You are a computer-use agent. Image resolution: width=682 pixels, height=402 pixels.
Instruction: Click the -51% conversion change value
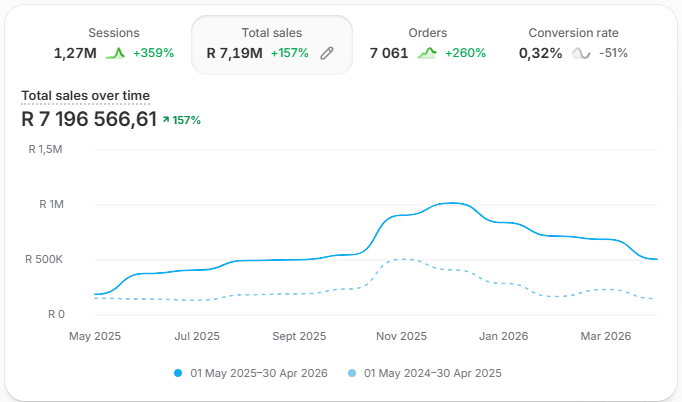click(614, 53)
